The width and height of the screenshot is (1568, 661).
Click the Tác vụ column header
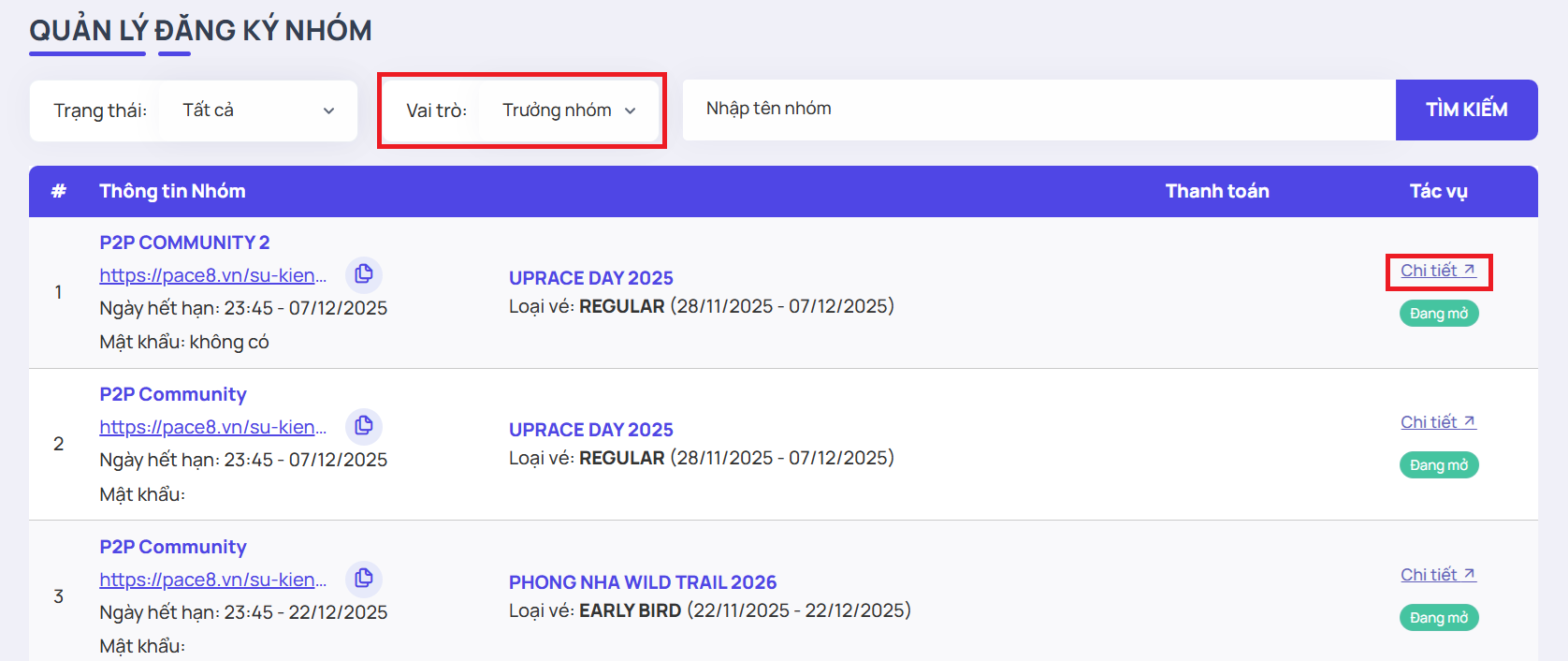(1438, 191)
